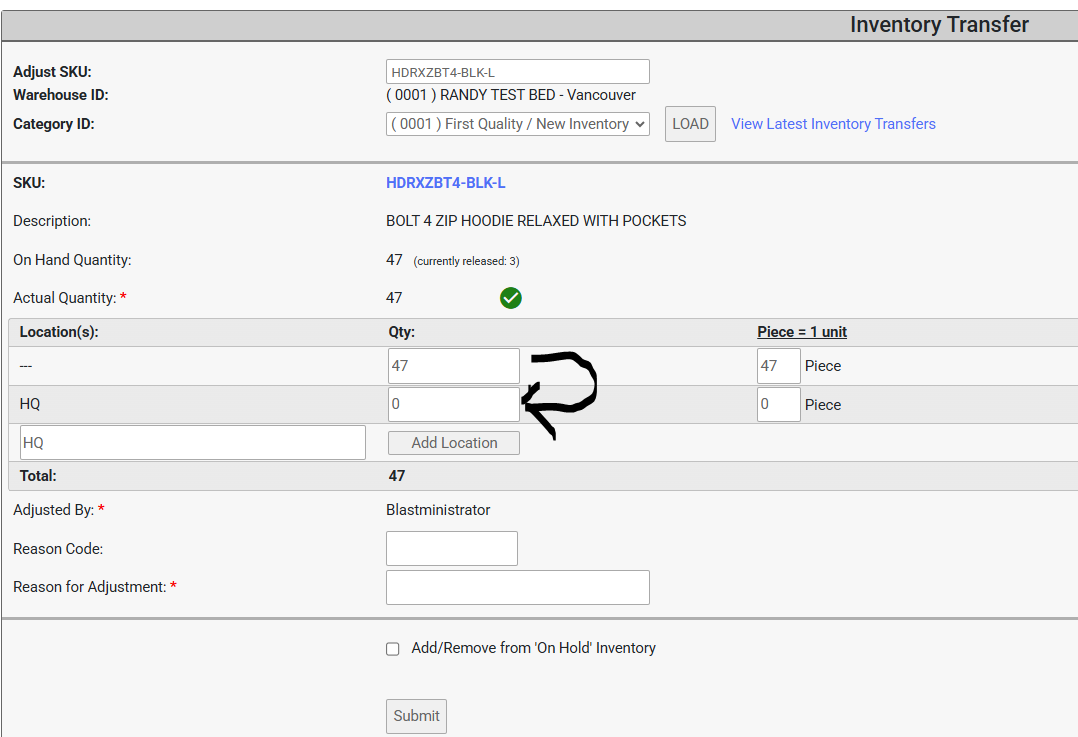1078x737 pixels.
Task: Click the BOLT 4 ZIP HOODIE description text
Action: [x=536, y=221]
